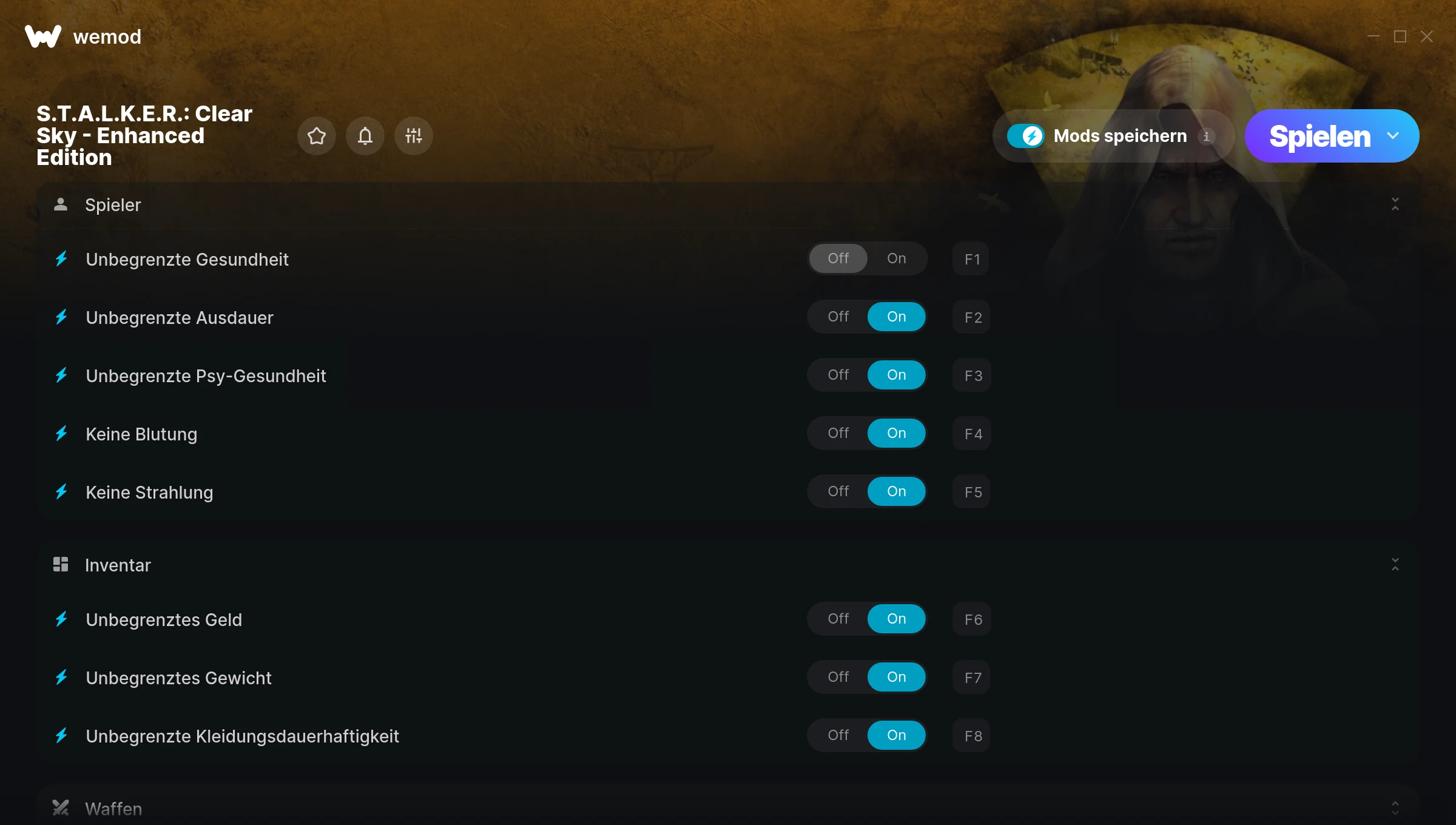Image resolution: width=1456 pixels, height=825 pixels.
Task: Click the favorite star icon
Action: click(317, 136)
